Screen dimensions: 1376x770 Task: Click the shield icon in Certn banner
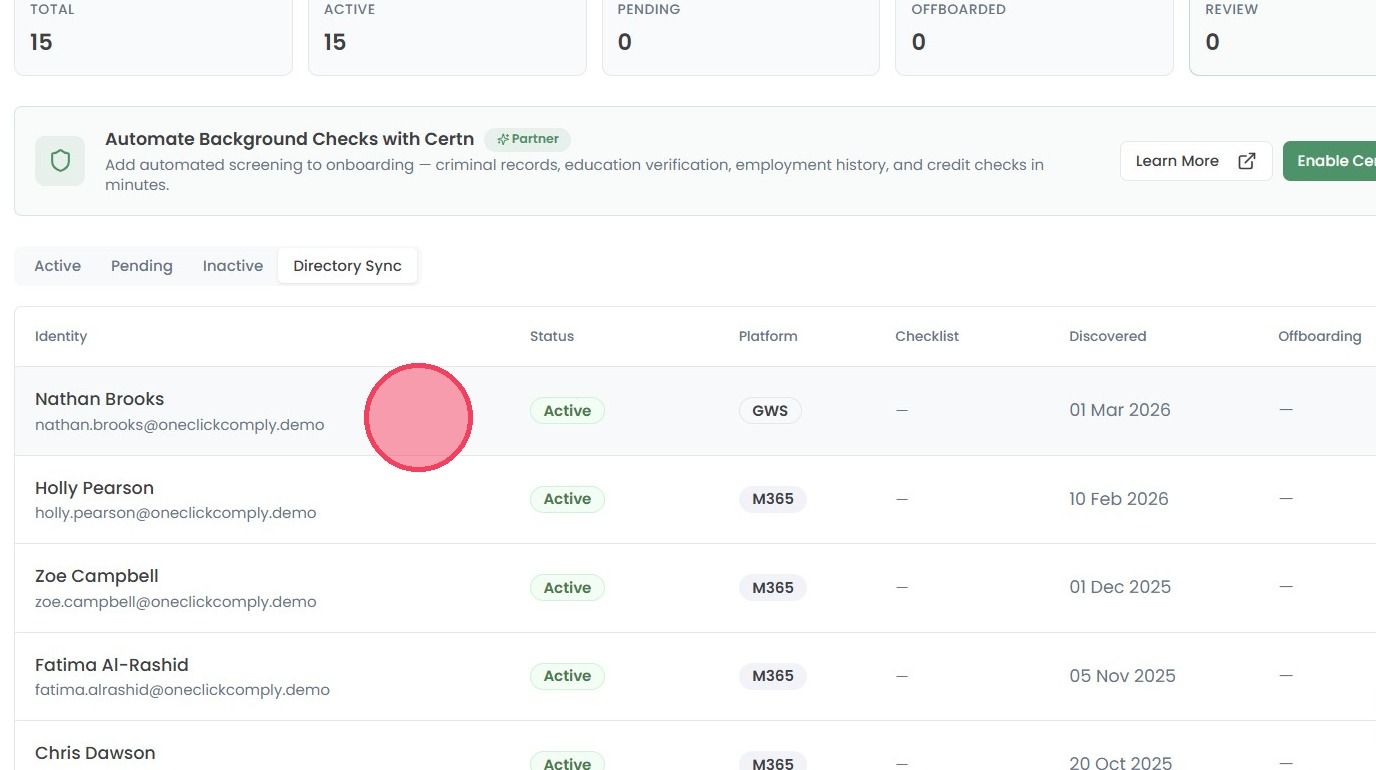(x=60, y=161)
